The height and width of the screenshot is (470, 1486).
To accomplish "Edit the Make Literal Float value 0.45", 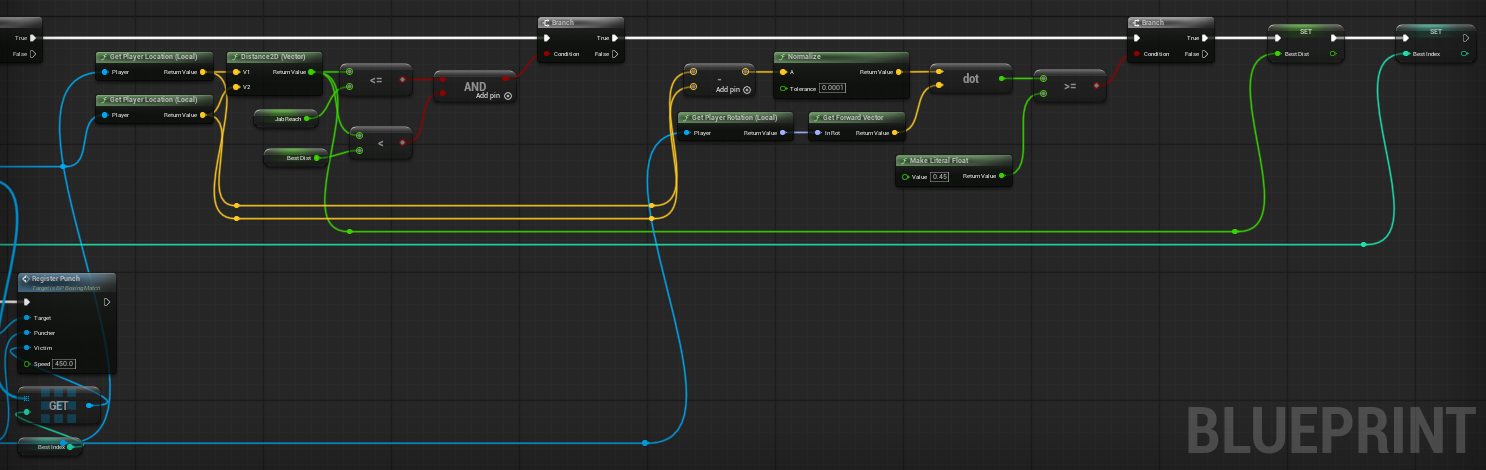I will pyautogui.click(x=939, y=176).
